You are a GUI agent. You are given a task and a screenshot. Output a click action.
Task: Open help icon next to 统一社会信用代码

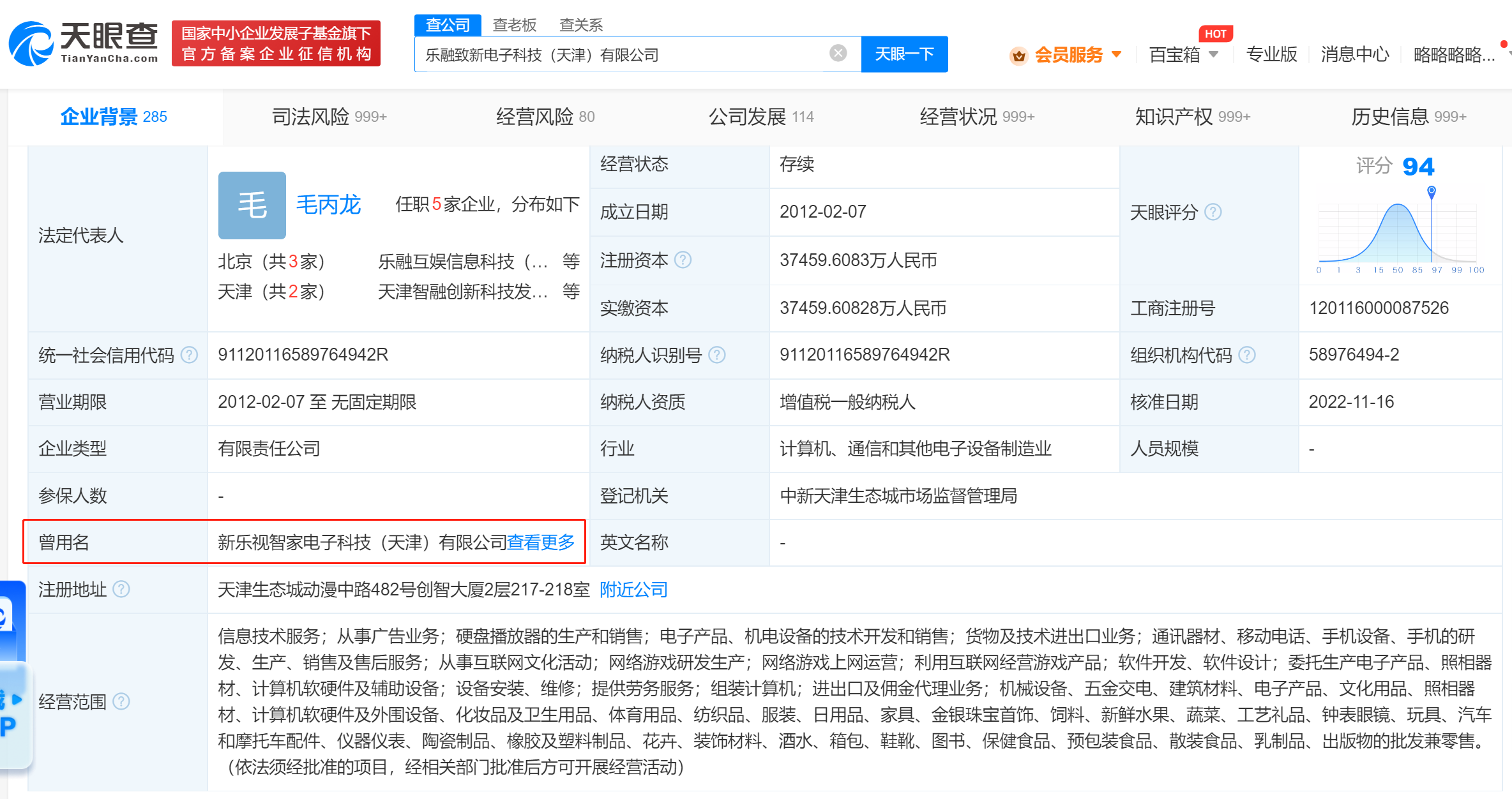tap(189, 355)
